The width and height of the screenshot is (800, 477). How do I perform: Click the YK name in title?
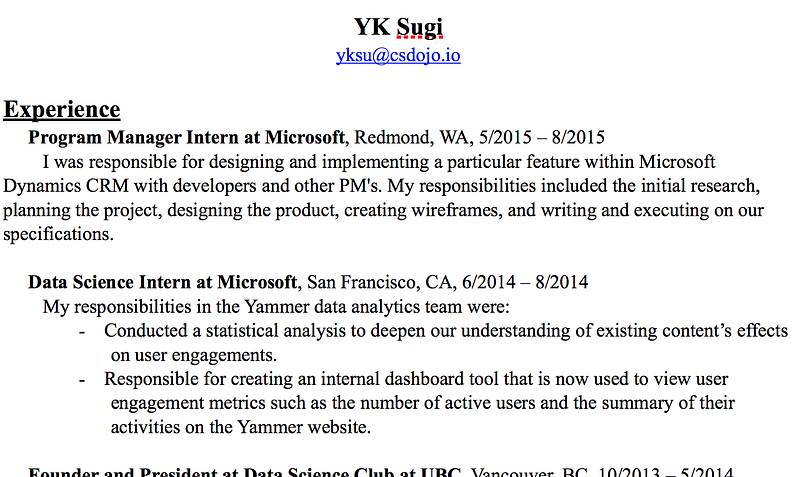(x=372, y=27)
